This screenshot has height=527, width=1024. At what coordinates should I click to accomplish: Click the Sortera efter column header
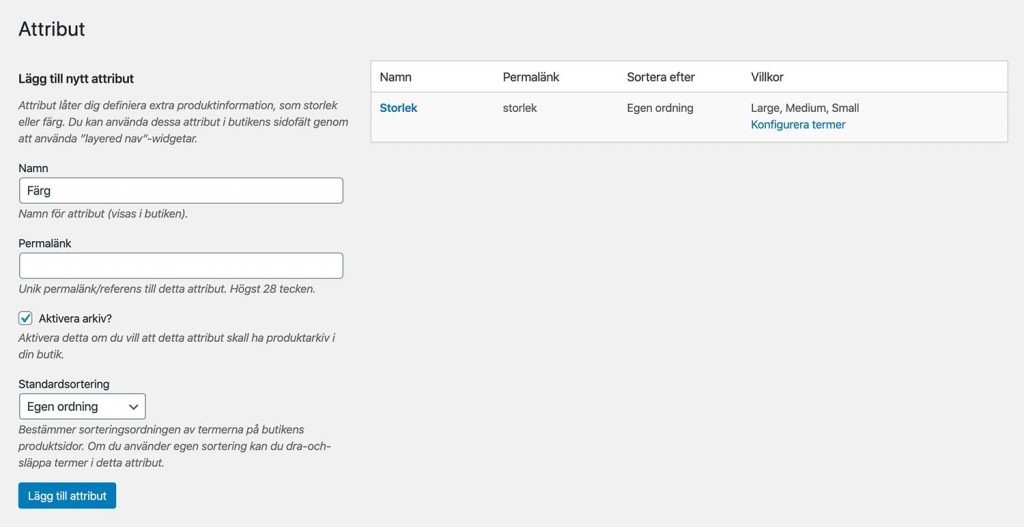661,77
